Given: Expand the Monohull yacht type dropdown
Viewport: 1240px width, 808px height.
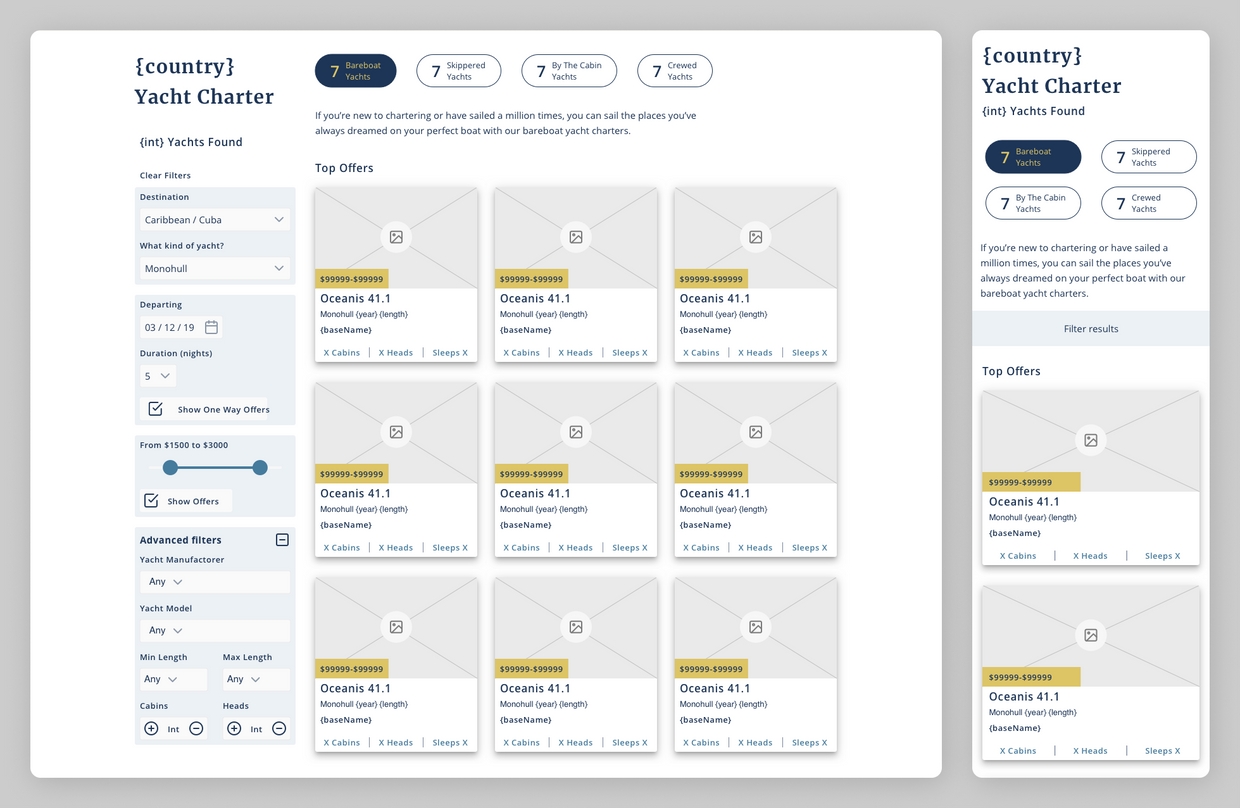Looking at the screenshot, I should coord(214,269).
